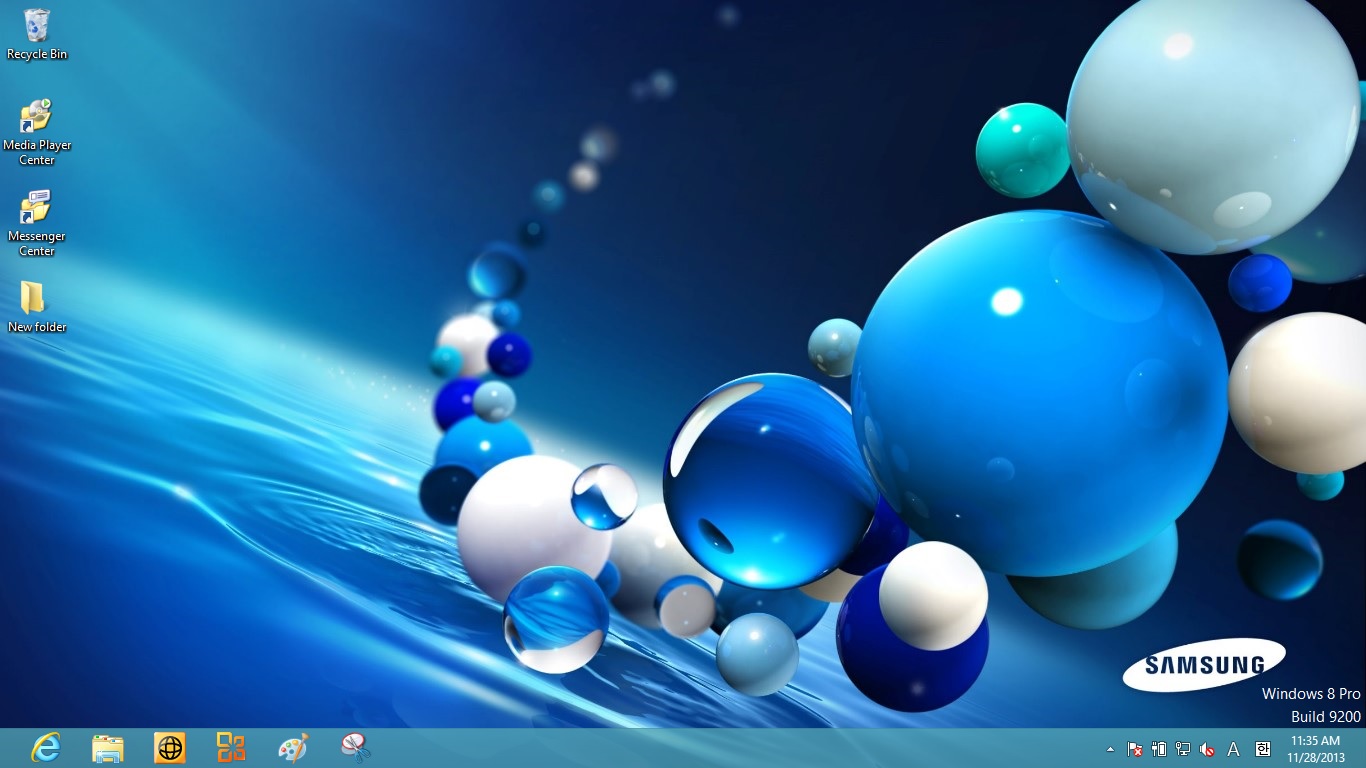Show hidden system tray icons
This screenshot has height=768, width=1366.
(x=1110, y=748)
